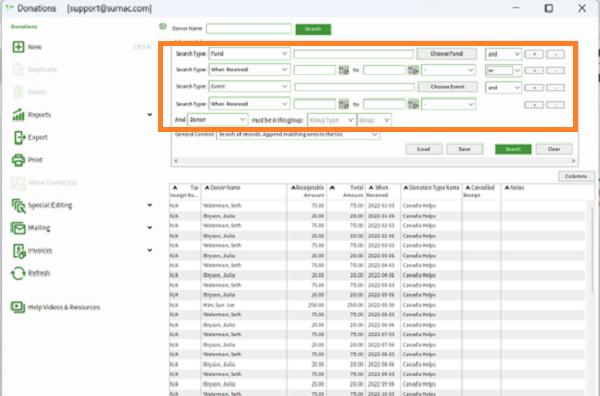Open the General Control dropdown

pyautogui.click(x=298, y=135)
